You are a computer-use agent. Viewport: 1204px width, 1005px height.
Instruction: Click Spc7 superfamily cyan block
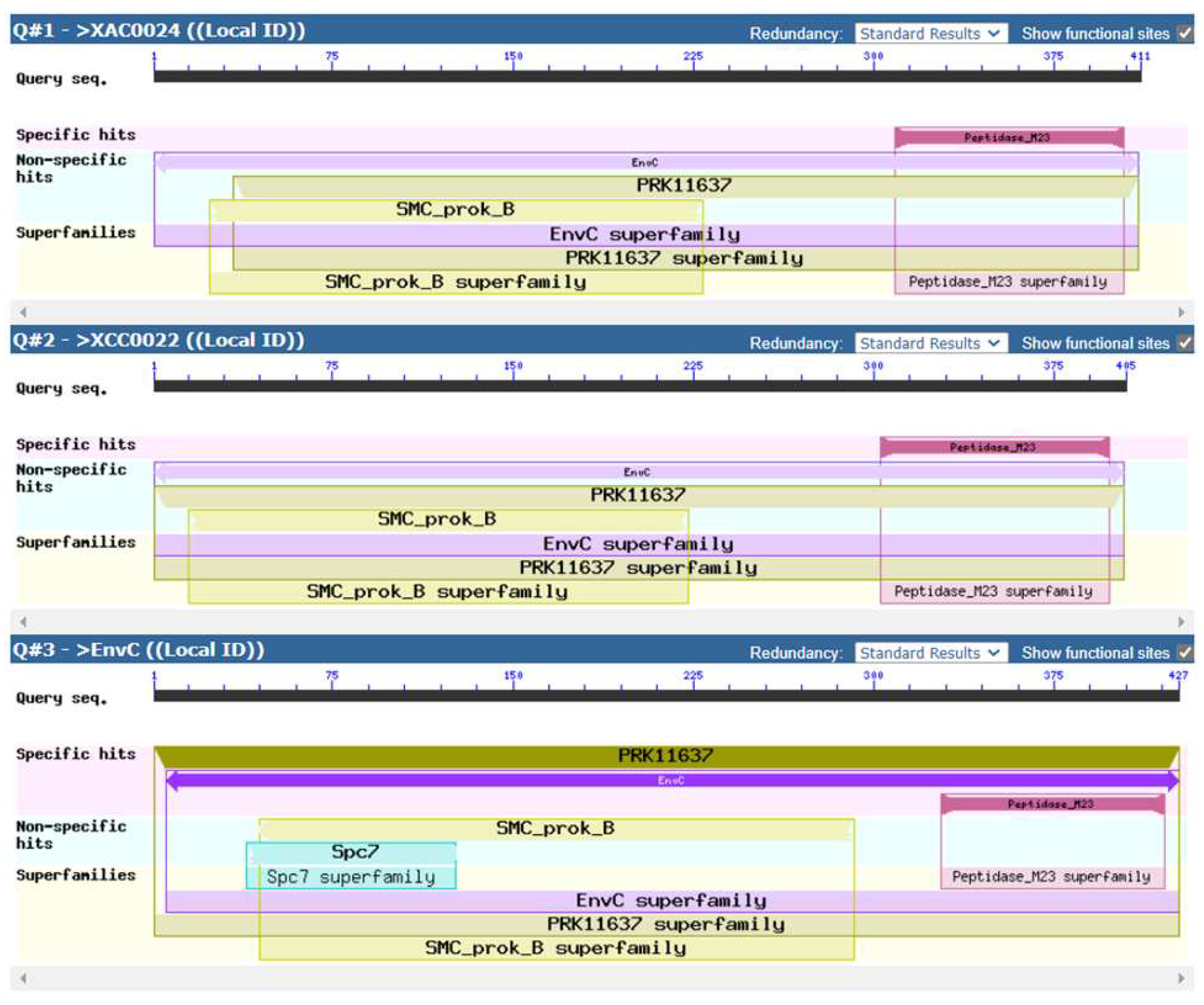coord(351,877)
